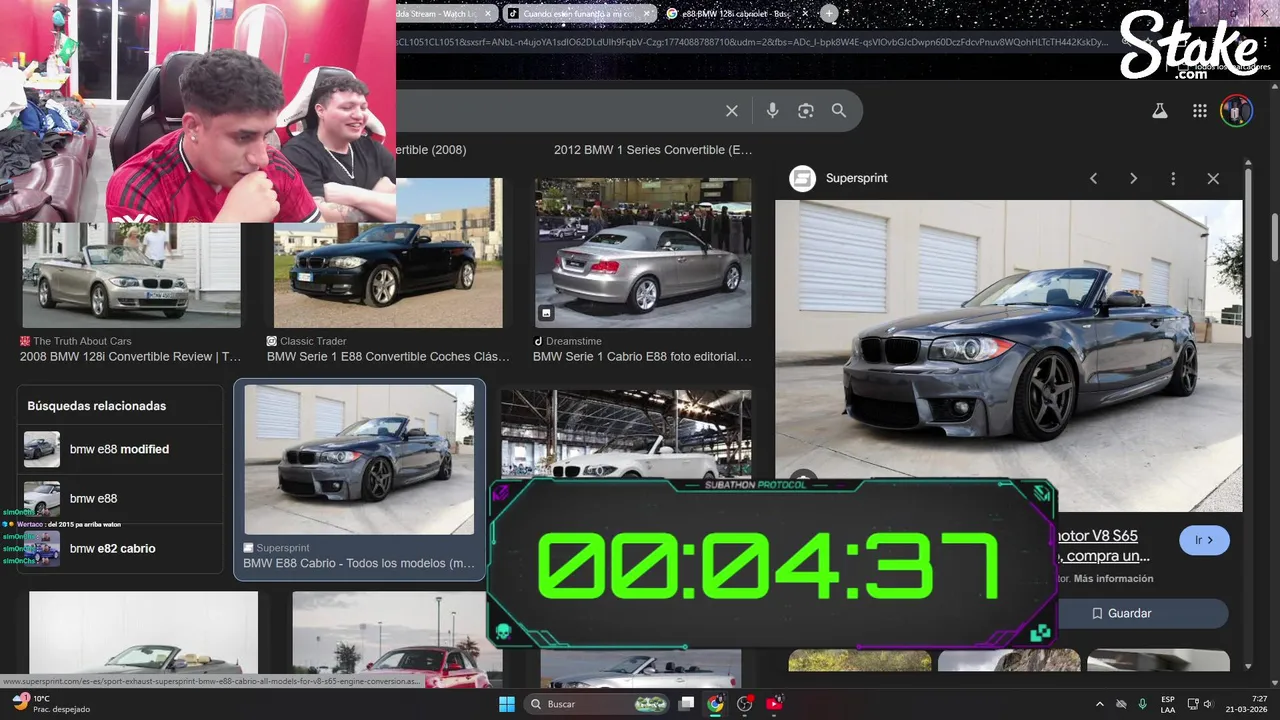Open OBS Studio from the taskbar
This screenshot has height=720, width=1280.
pos(744,704)
